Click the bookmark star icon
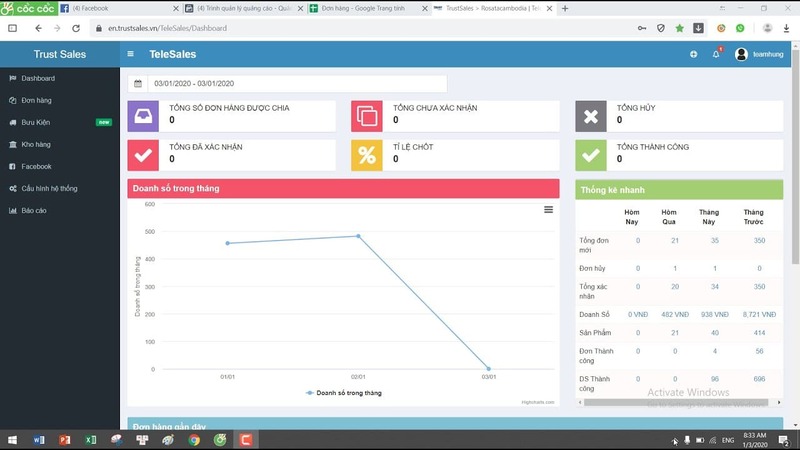Image resolution: width=800 pixels, height=450 pixels. [680, 28]
